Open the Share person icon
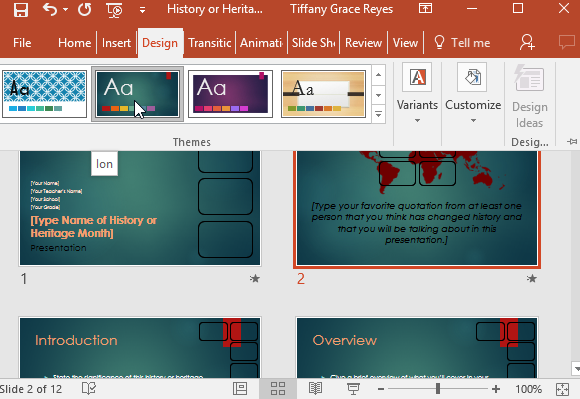 point(527,43)
